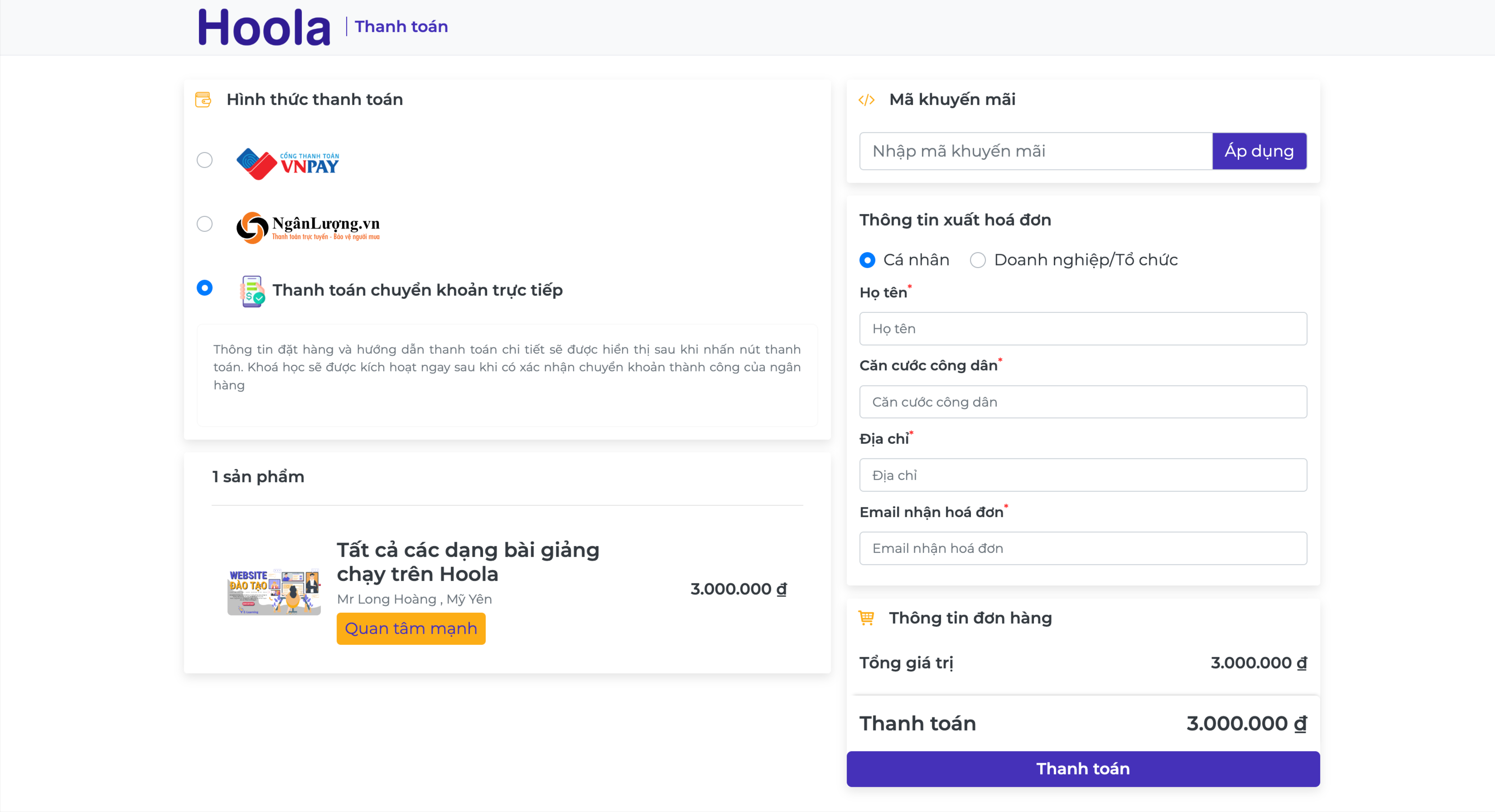This screenshot has height=812, width=1495.
Task: Open the course thumbnail image
Action: [274, 591]
